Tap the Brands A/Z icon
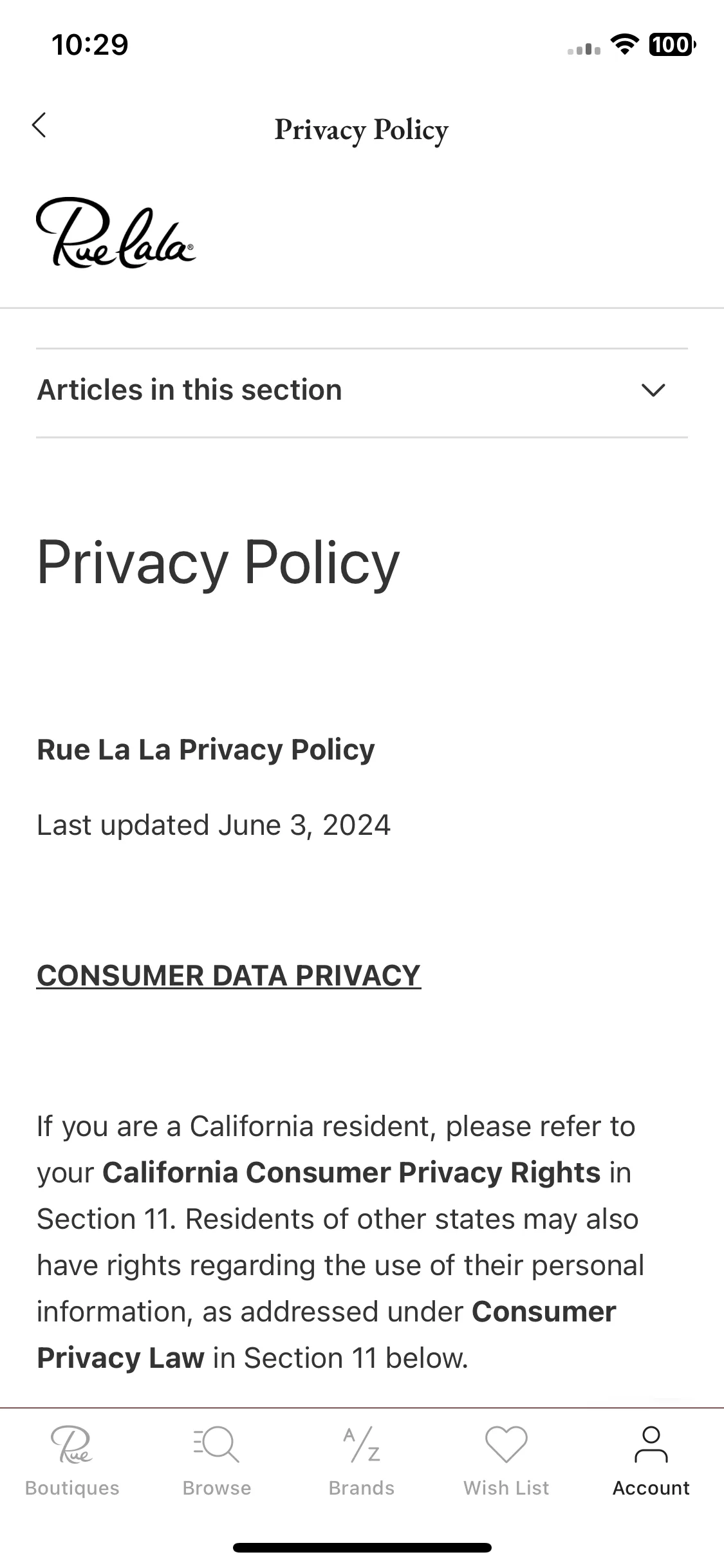724x1568 pixels. [x=362, y=1444]
